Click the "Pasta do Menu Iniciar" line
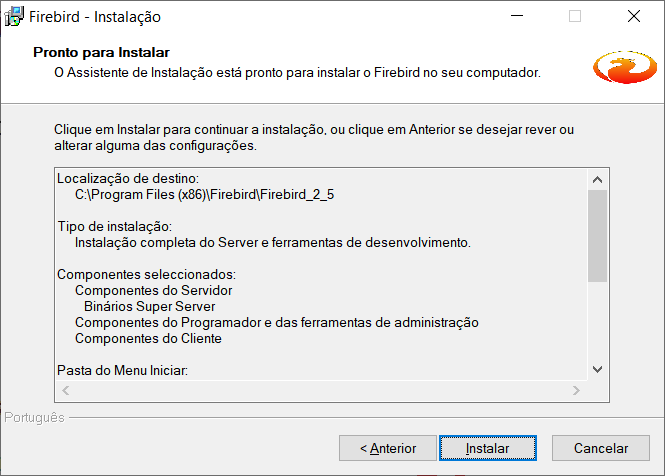665x476 pixels. [122, 370]
